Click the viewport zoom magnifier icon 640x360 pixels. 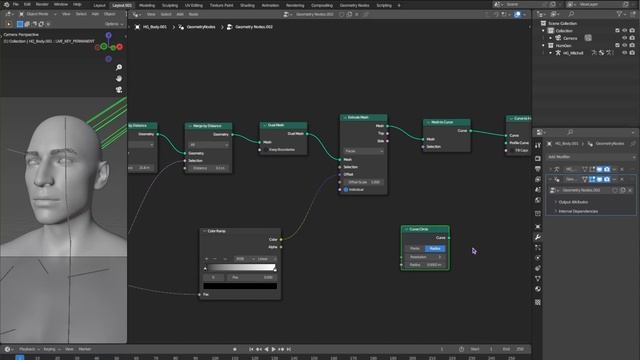coord(119,67)
